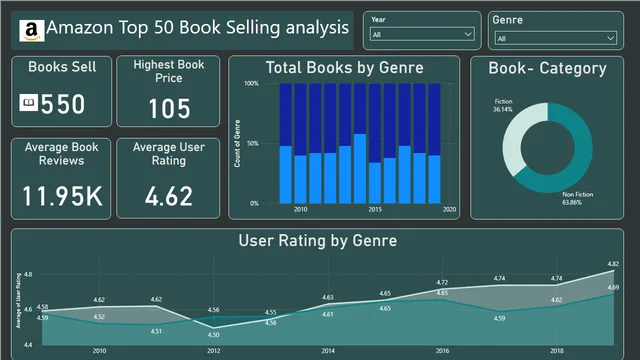Click the large Average User Rating card value

[169, 196]
